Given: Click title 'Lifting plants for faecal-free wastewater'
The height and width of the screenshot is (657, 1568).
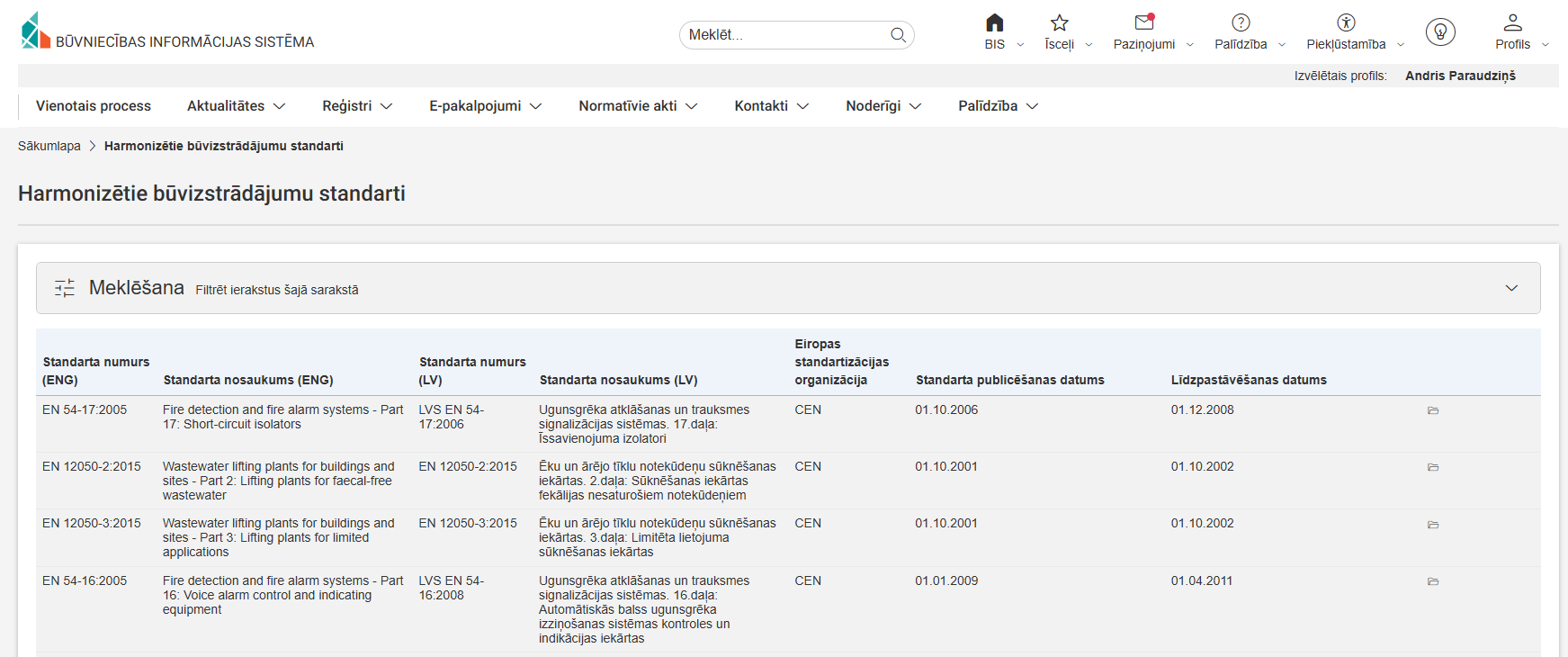Looking at the screenshot, I should 279,481.
